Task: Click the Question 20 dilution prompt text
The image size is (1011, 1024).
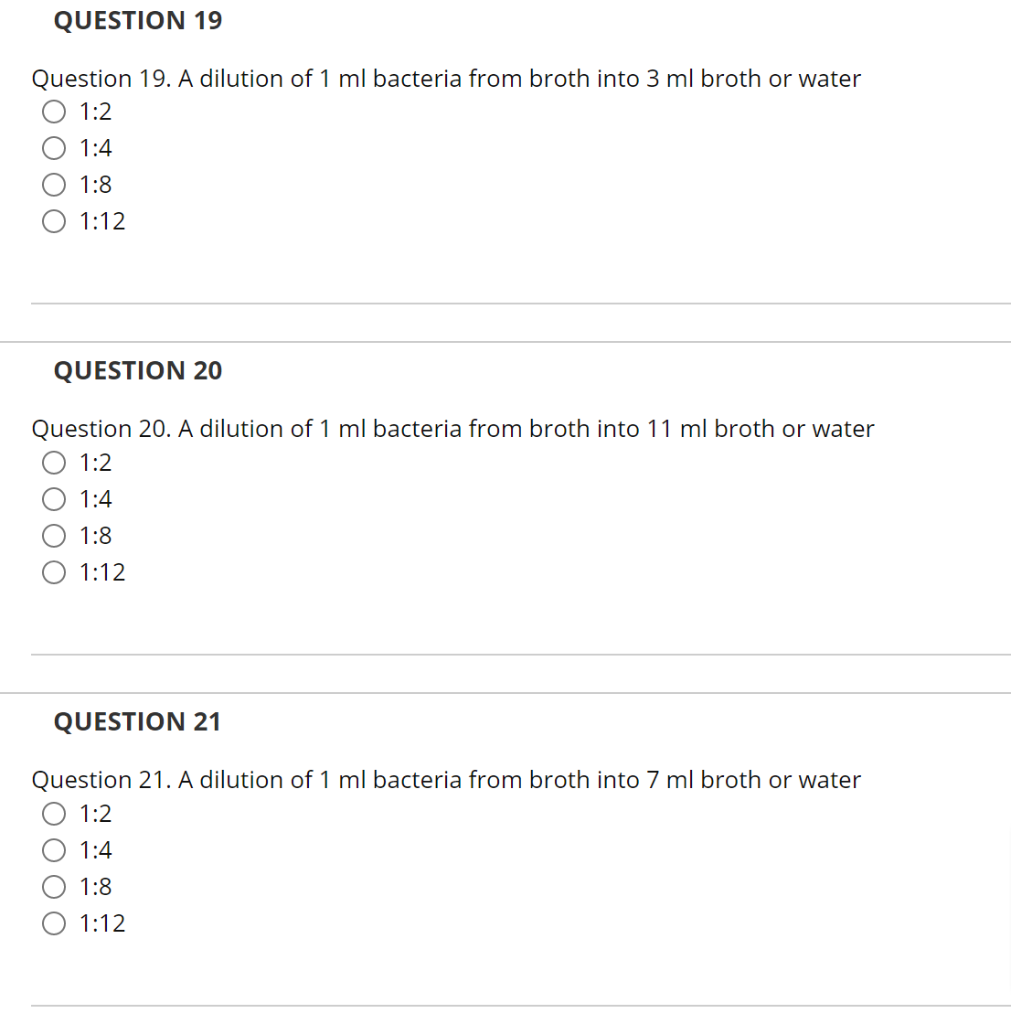Action: point(453,428)
